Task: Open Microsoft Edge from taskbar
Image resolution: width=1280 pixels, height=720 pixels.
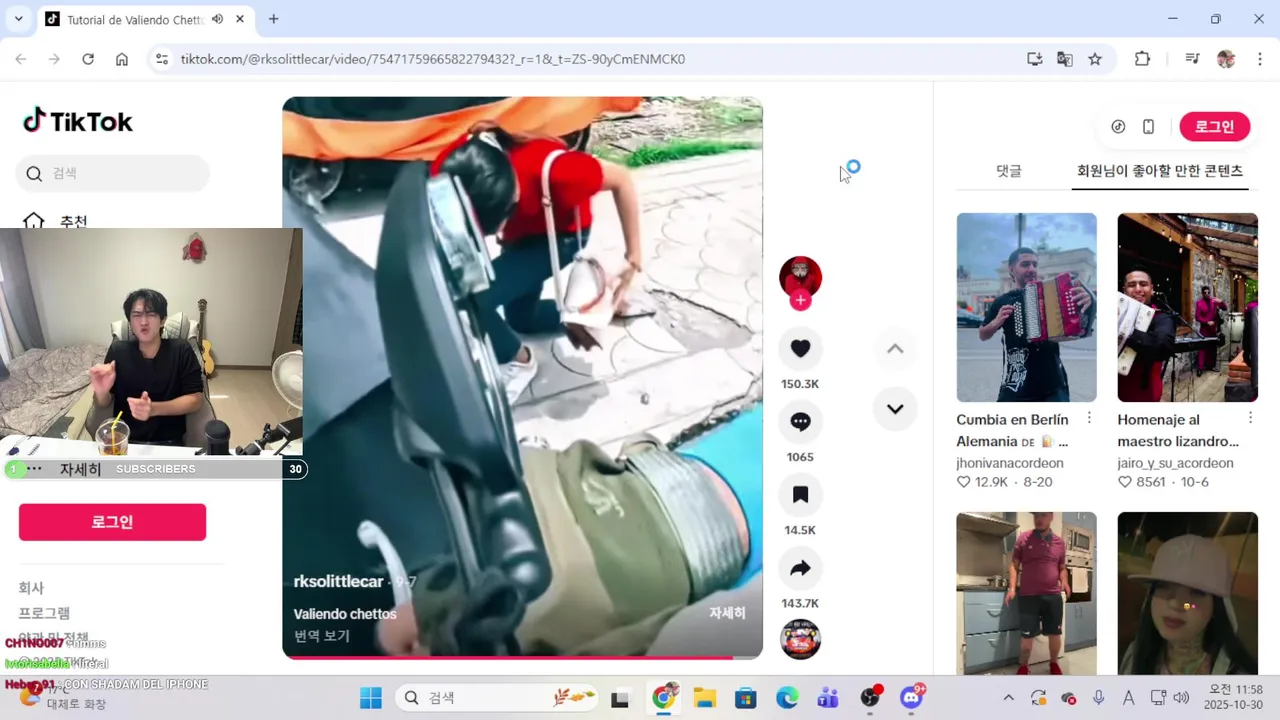Action: (x=787, y=698)
